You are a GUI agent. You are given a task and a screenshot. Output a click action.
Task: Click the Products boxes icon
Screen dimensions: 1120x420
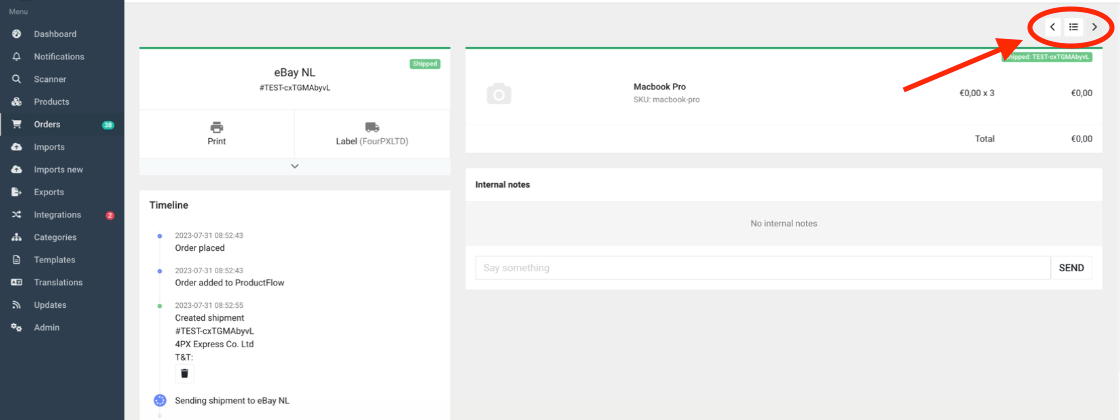click(16, 102)
